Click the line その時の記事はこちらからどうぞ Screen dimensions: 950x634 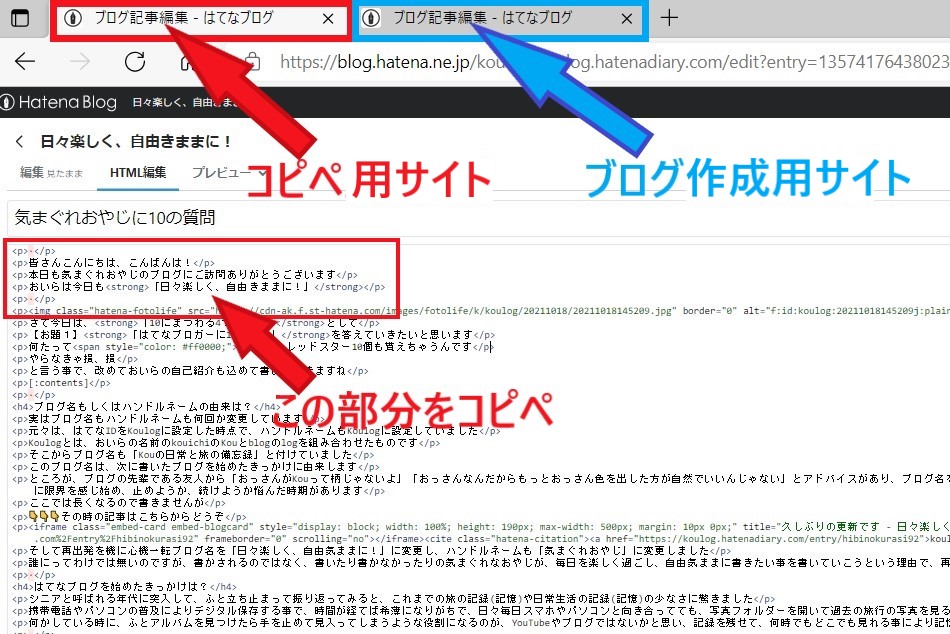[129, 517]
